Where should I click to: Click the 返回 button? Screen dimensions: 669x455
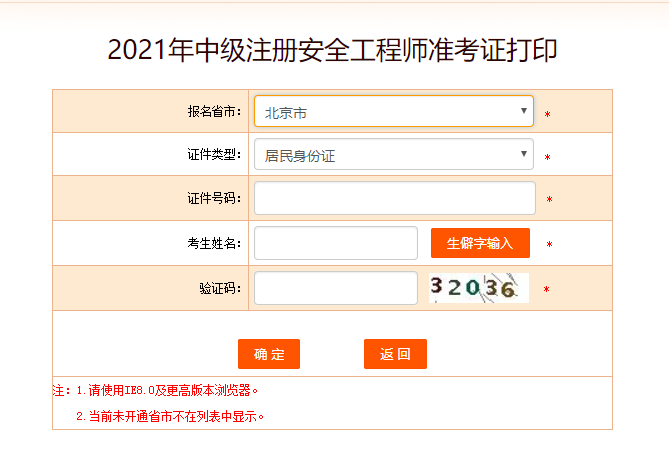pyautogui.click(x=395, y=354)
